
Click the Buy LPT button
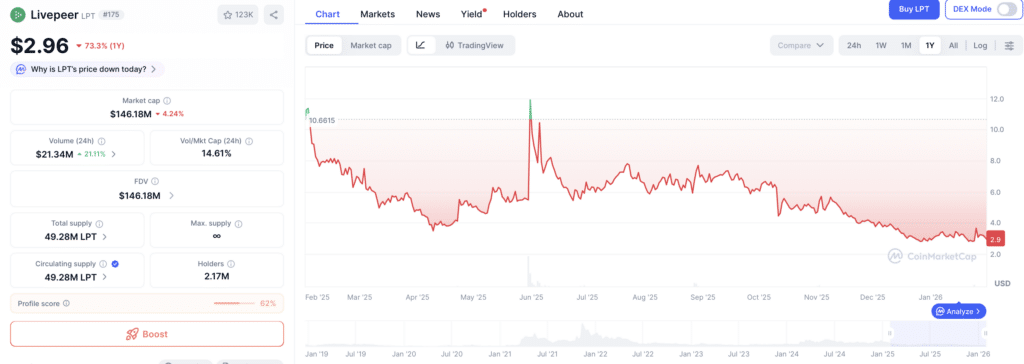coord(914,8)
